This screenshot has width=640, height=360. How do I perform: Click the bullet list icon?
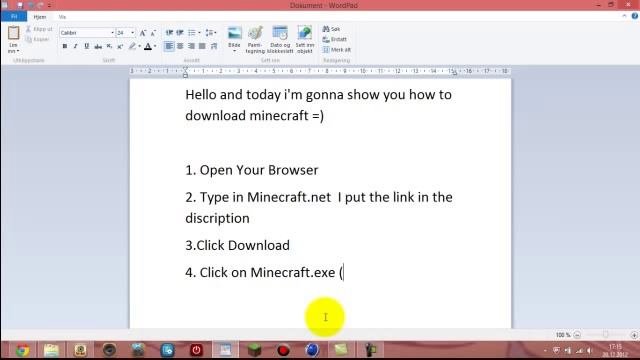(191, 33)
